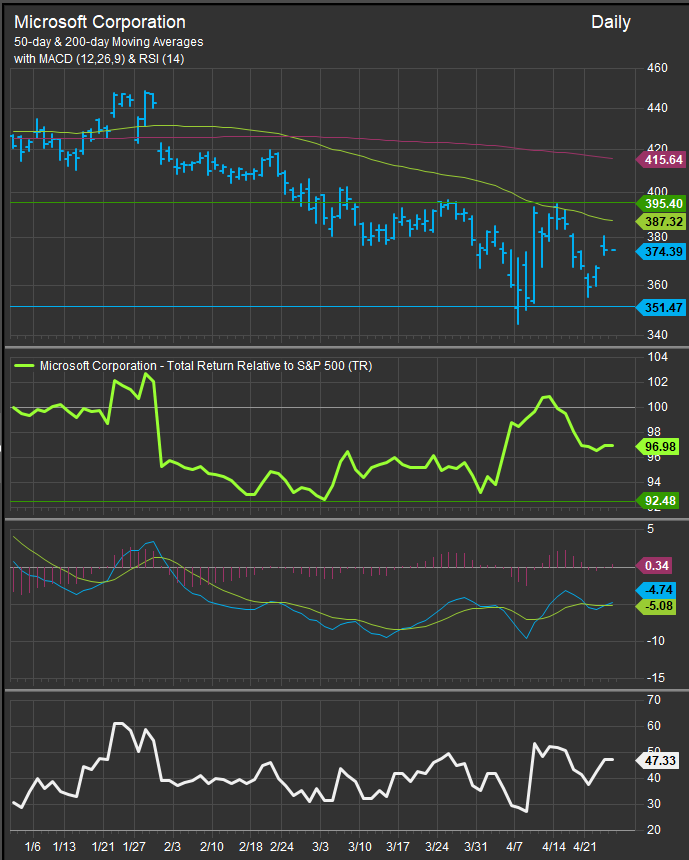Click the 92.48 relative return low tag
Viewport: 689px width, 860px height.
pyautogui.click(x=657, y=500)
